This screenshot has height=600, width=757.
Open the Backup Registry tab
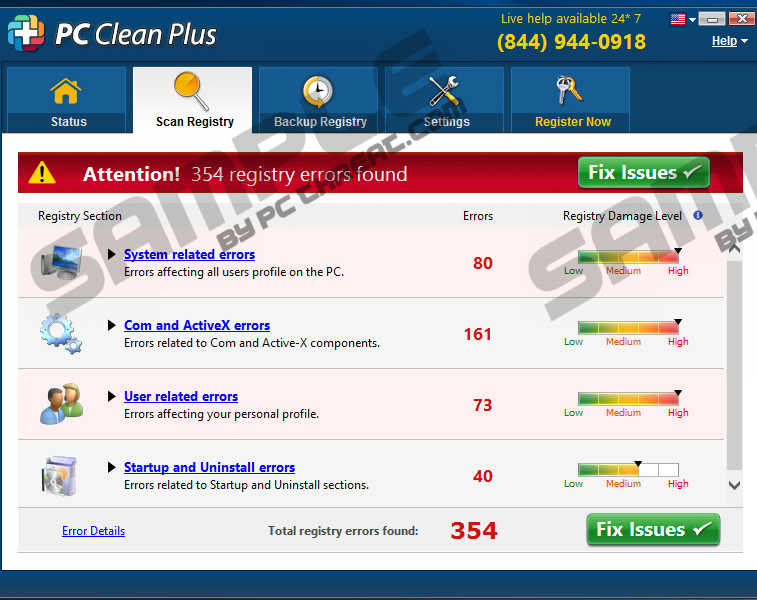[x=320, y=100]
